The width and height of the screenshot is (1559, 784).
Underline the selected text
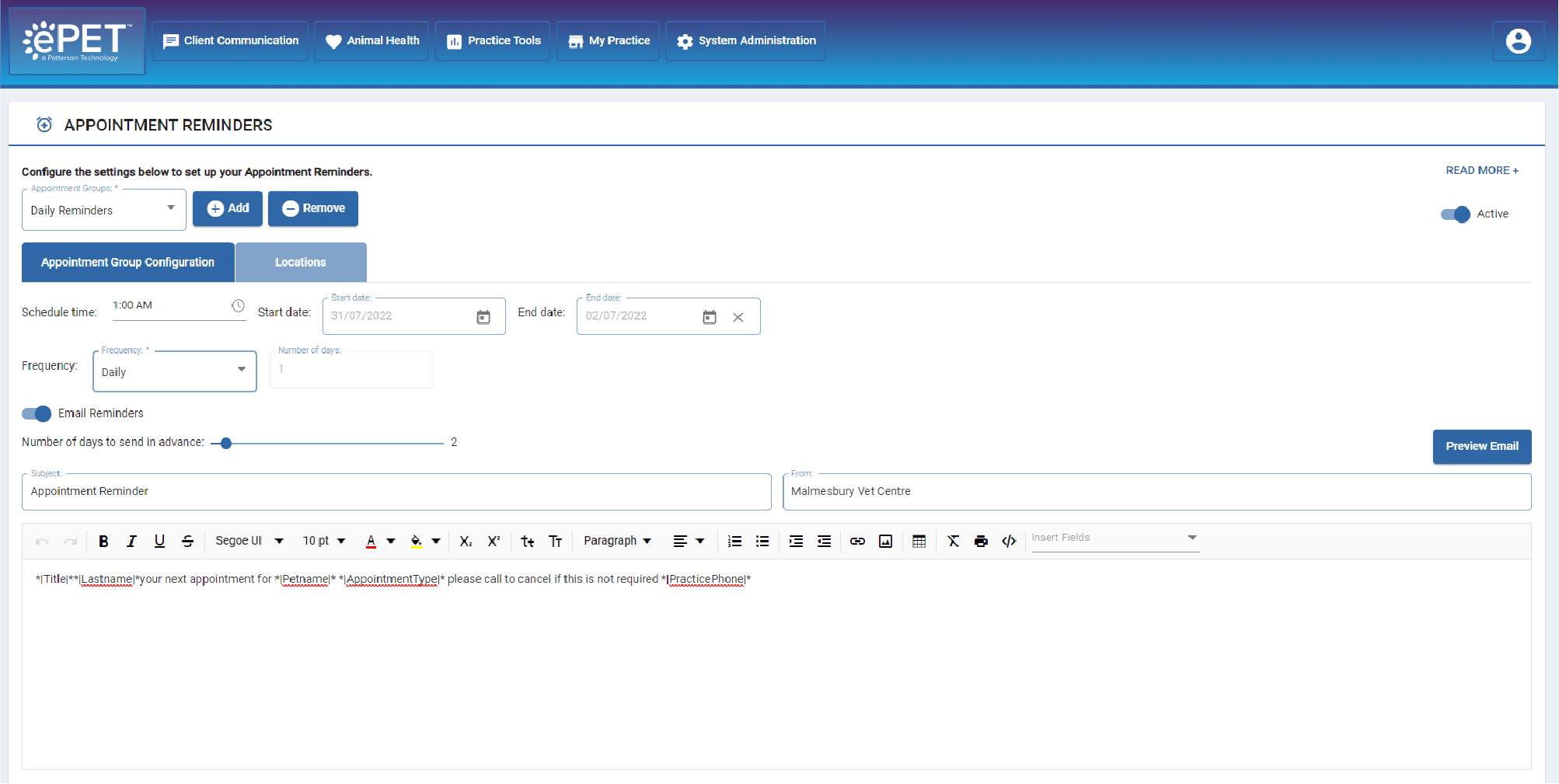tap(159, 542)
